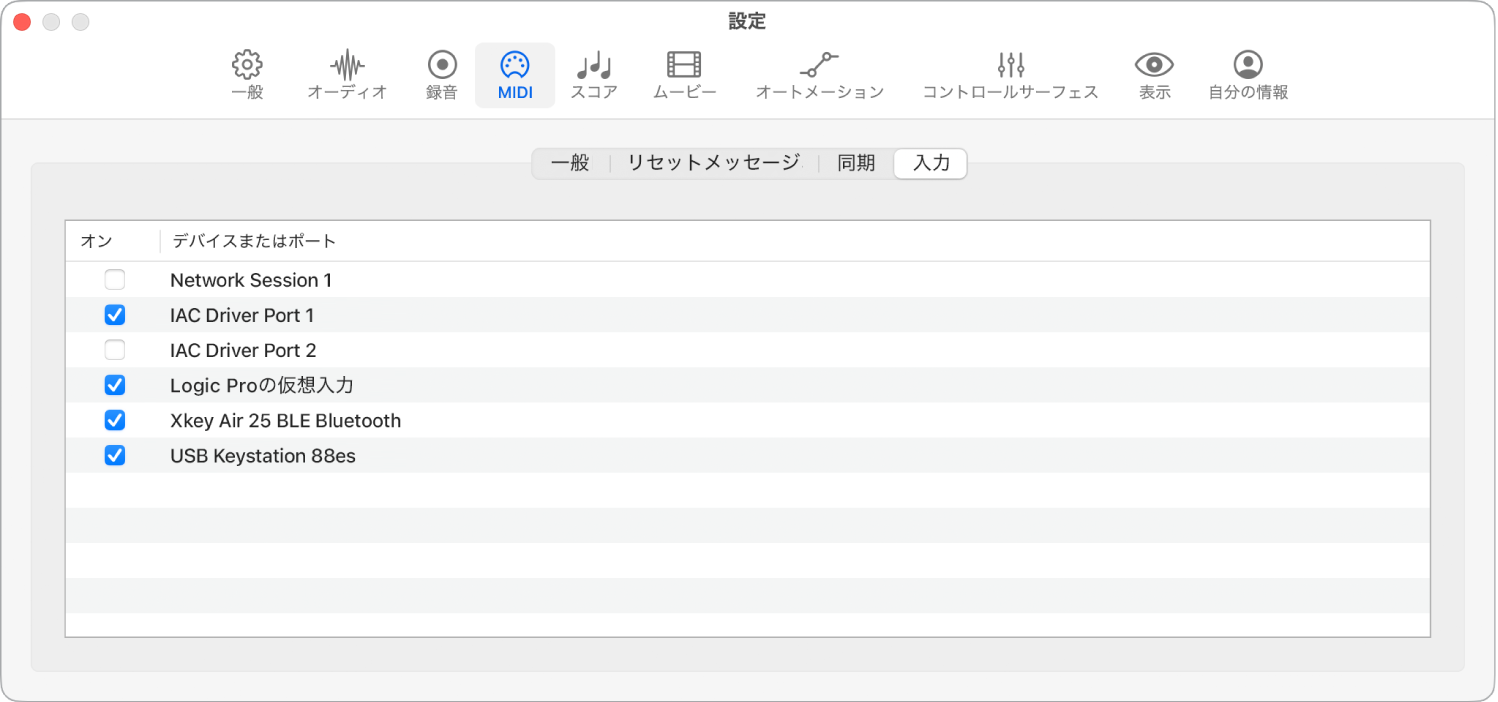Viewport: 1498px width, 702px height.
Task: Open the MIDI settings icon
Action: click(514, 74)
